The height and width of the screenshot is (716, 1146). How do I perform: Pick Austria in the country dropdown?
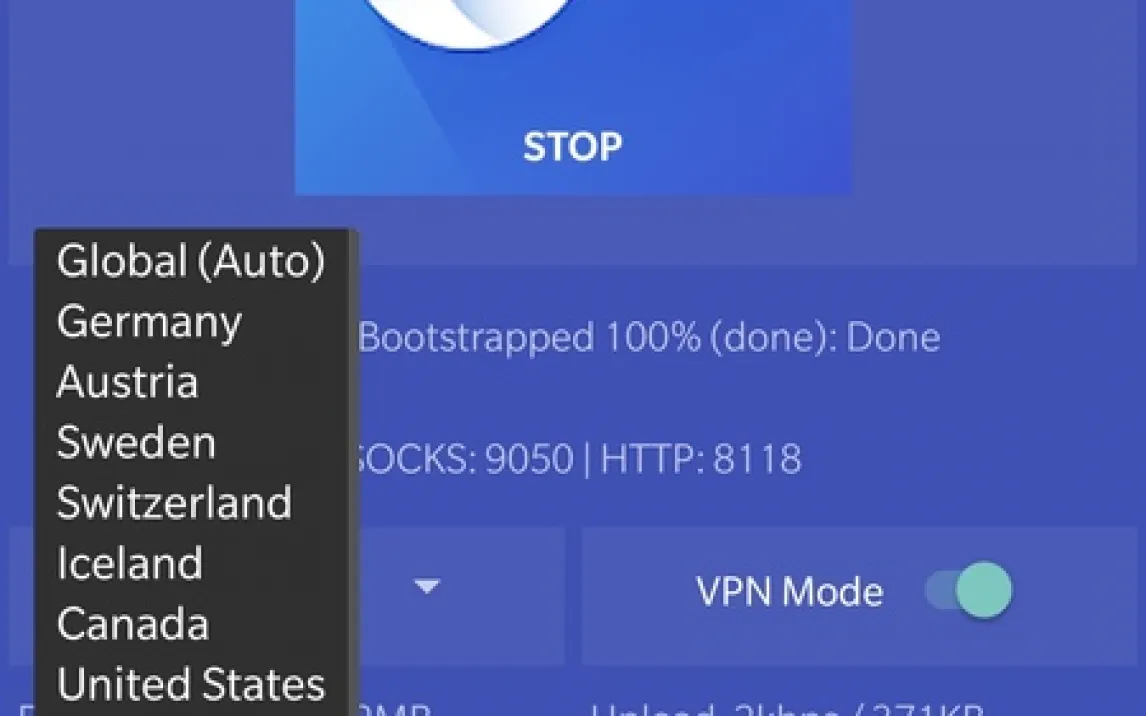(x=128, y=382)
